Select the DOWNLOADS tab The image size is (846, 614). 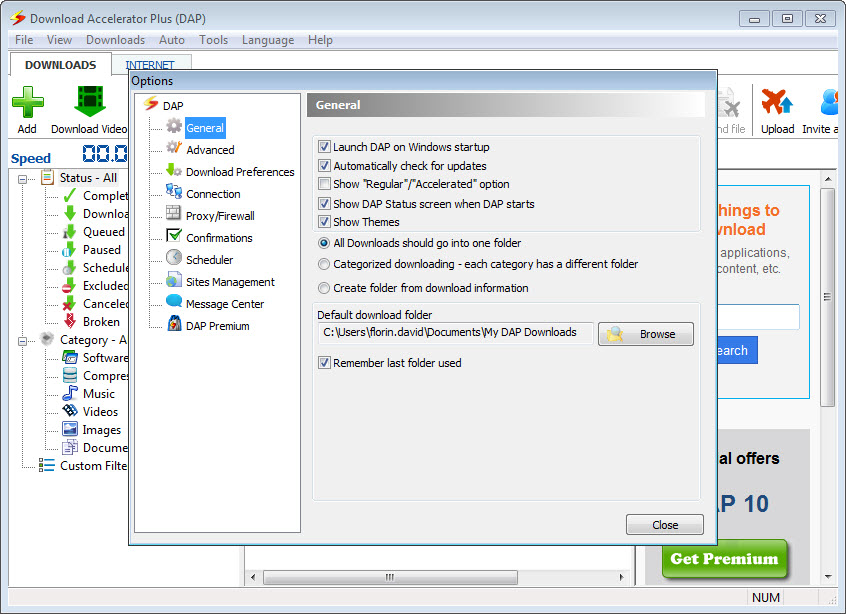point(60,65)
